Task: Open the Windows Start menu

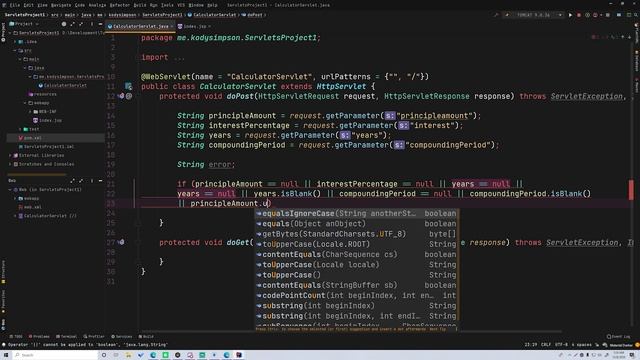Action: point(6,355)
